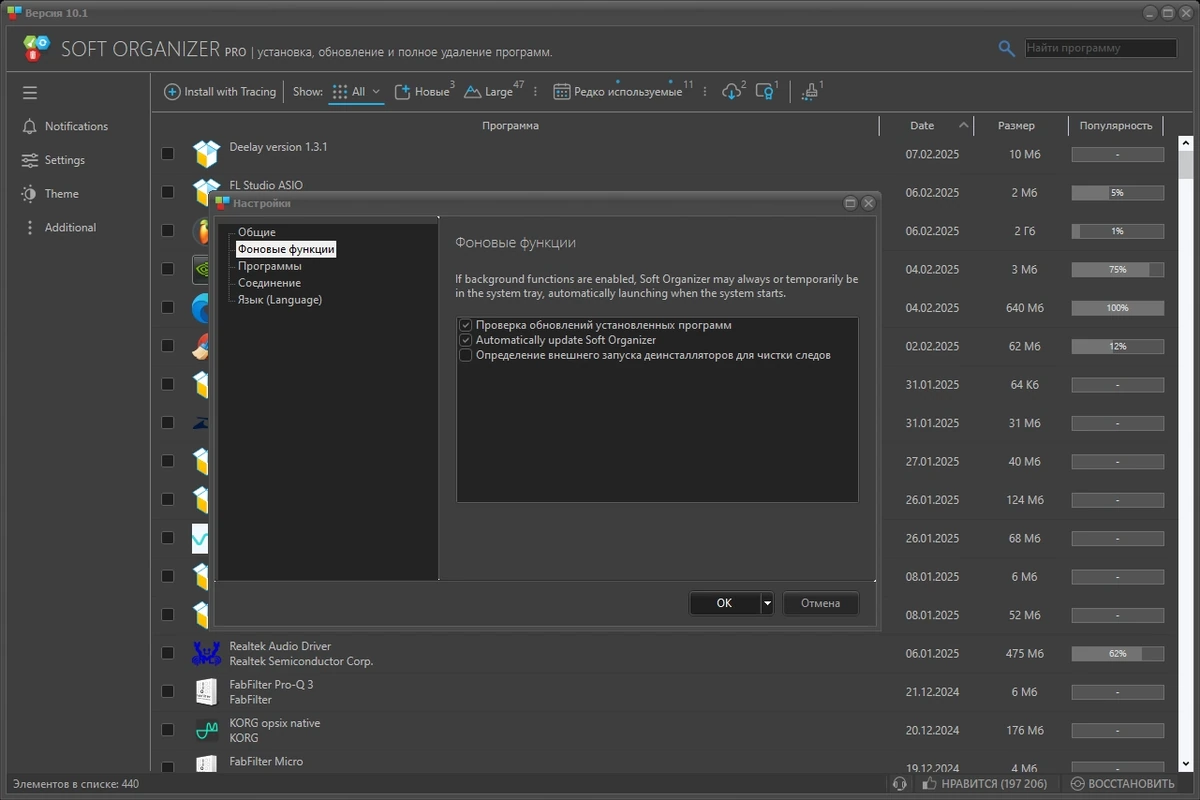Image resolution: width=1200 pixels, height=800 pixels.
Task: Open the overflow dots after Редко используемые
Action: tap(705, 92)
